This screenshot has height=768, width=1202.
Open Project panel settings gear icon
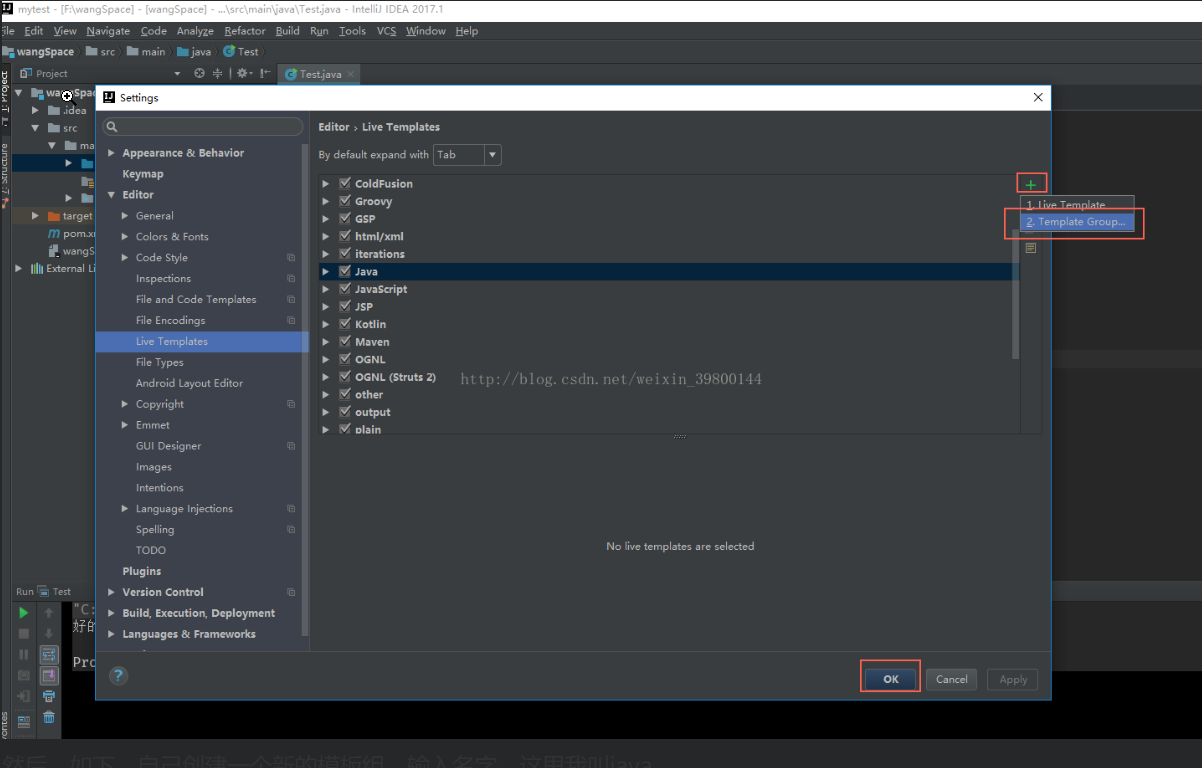242,73
